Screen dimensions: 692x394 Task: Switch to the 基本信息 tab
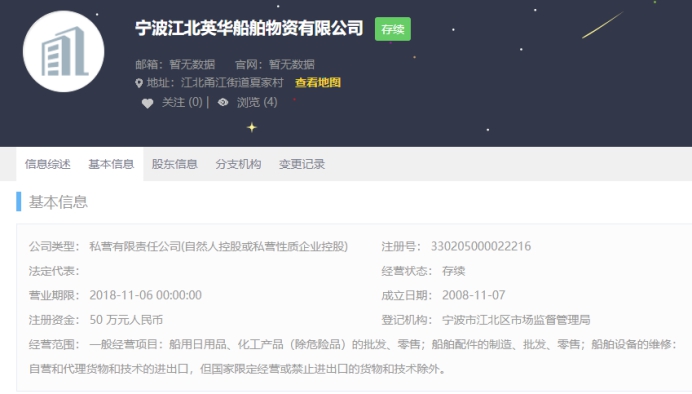click(111, 164)
